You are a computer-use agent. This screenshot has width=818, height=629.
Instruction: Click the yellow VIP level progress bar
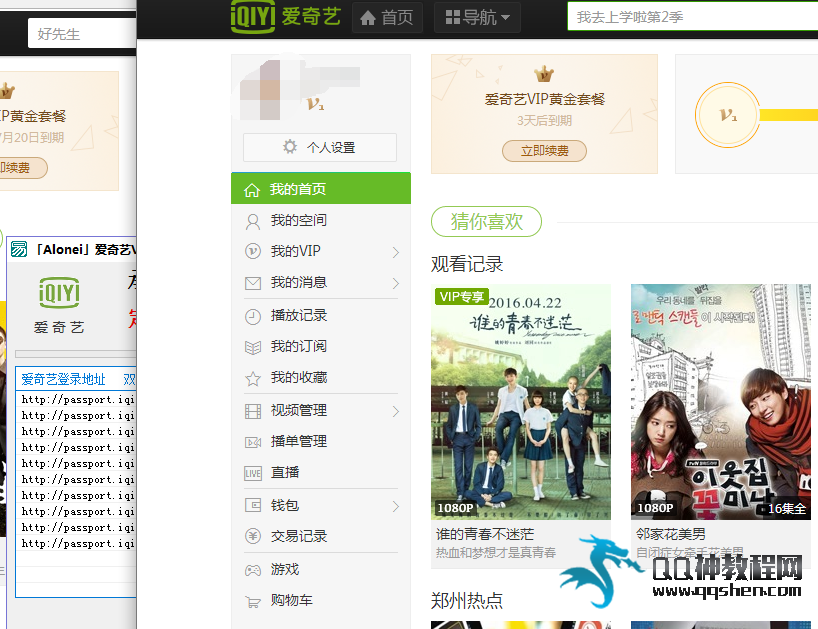(788, 115)
